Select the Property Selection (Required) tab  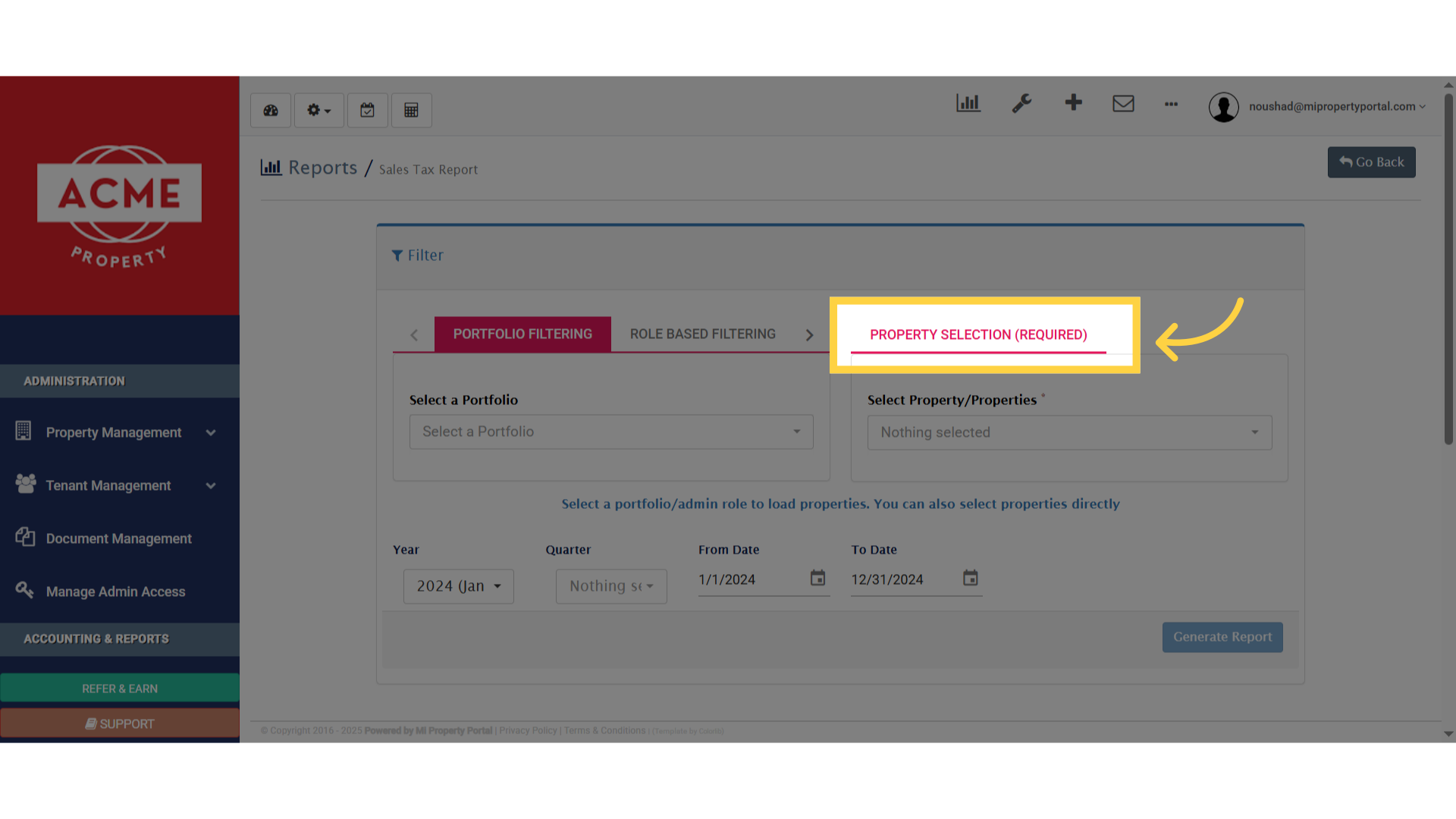[978, 335]
